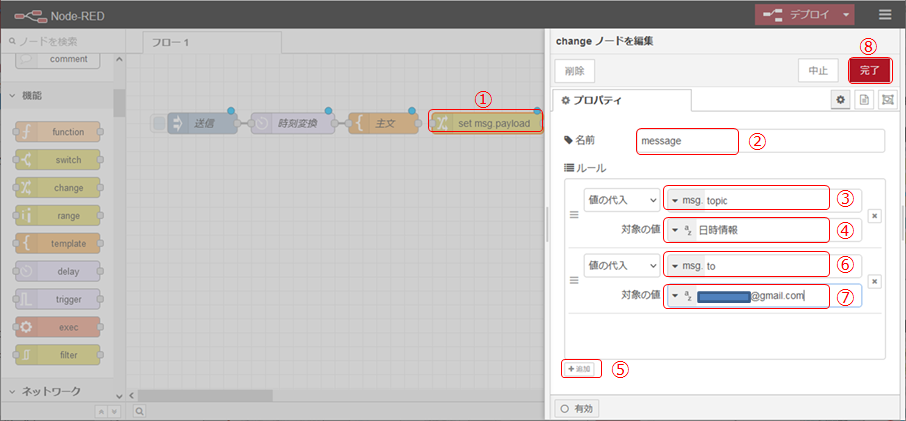Viewport: 906px width, 421px height.
Task: Select the exec node in palette
Action: pos(59,327)
